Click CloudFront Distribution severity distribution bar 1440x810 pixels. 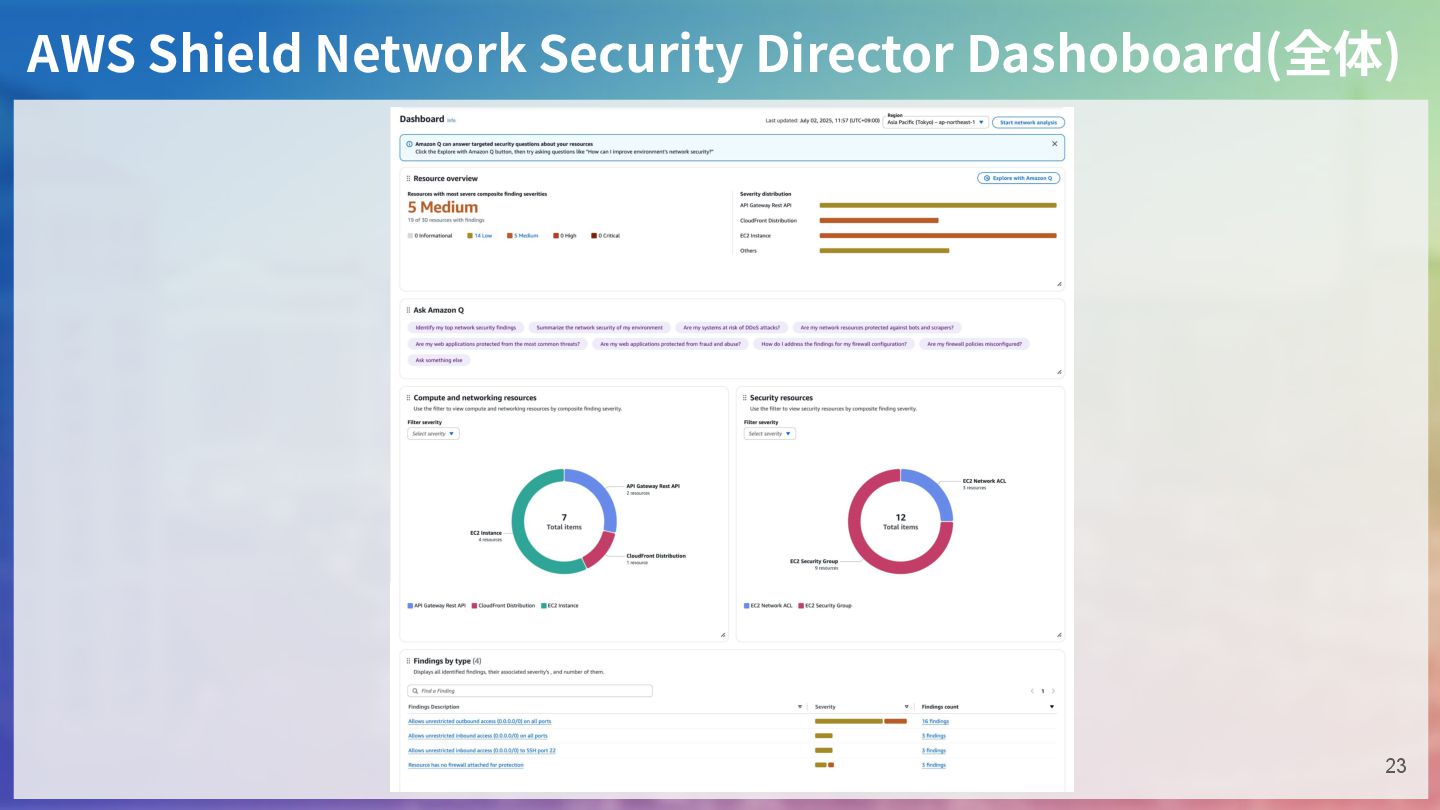(879, 220)
